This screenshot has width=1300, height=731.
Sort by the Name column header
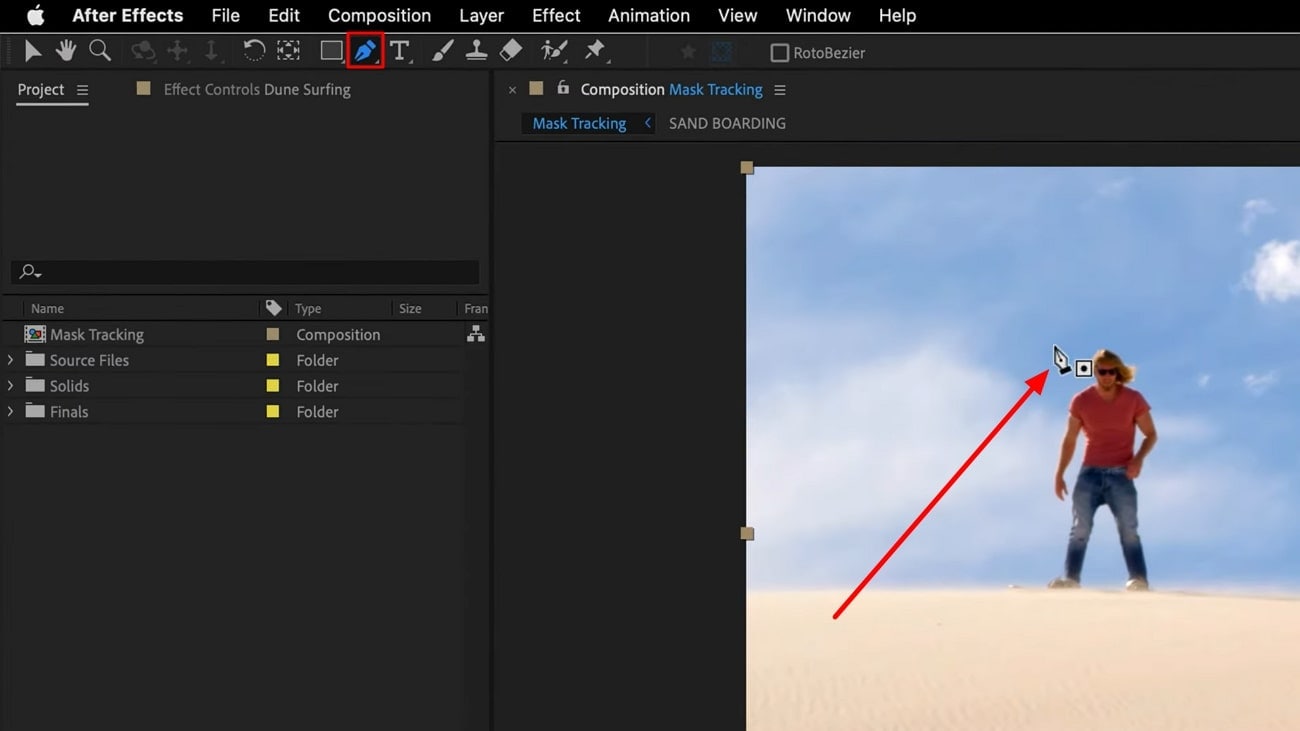click(x=47, y=308)
